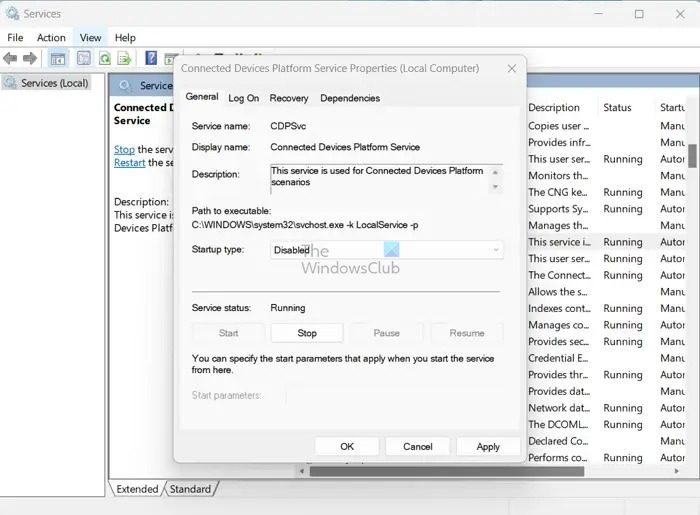Click the horizontal scrollbar thumb in services list
This screenshot has width=700, height=515.
447,471
